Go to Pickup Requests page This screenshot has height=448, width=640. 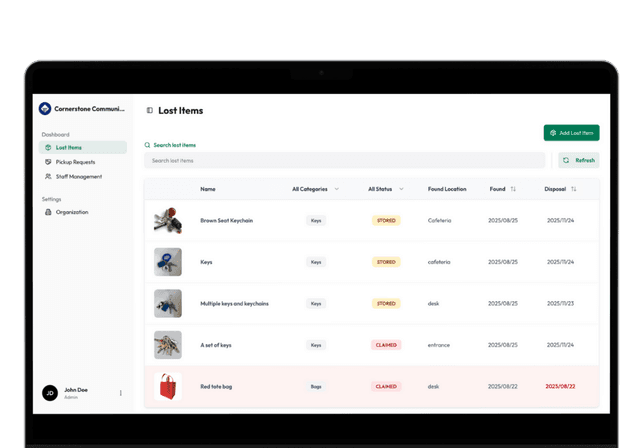75,162
